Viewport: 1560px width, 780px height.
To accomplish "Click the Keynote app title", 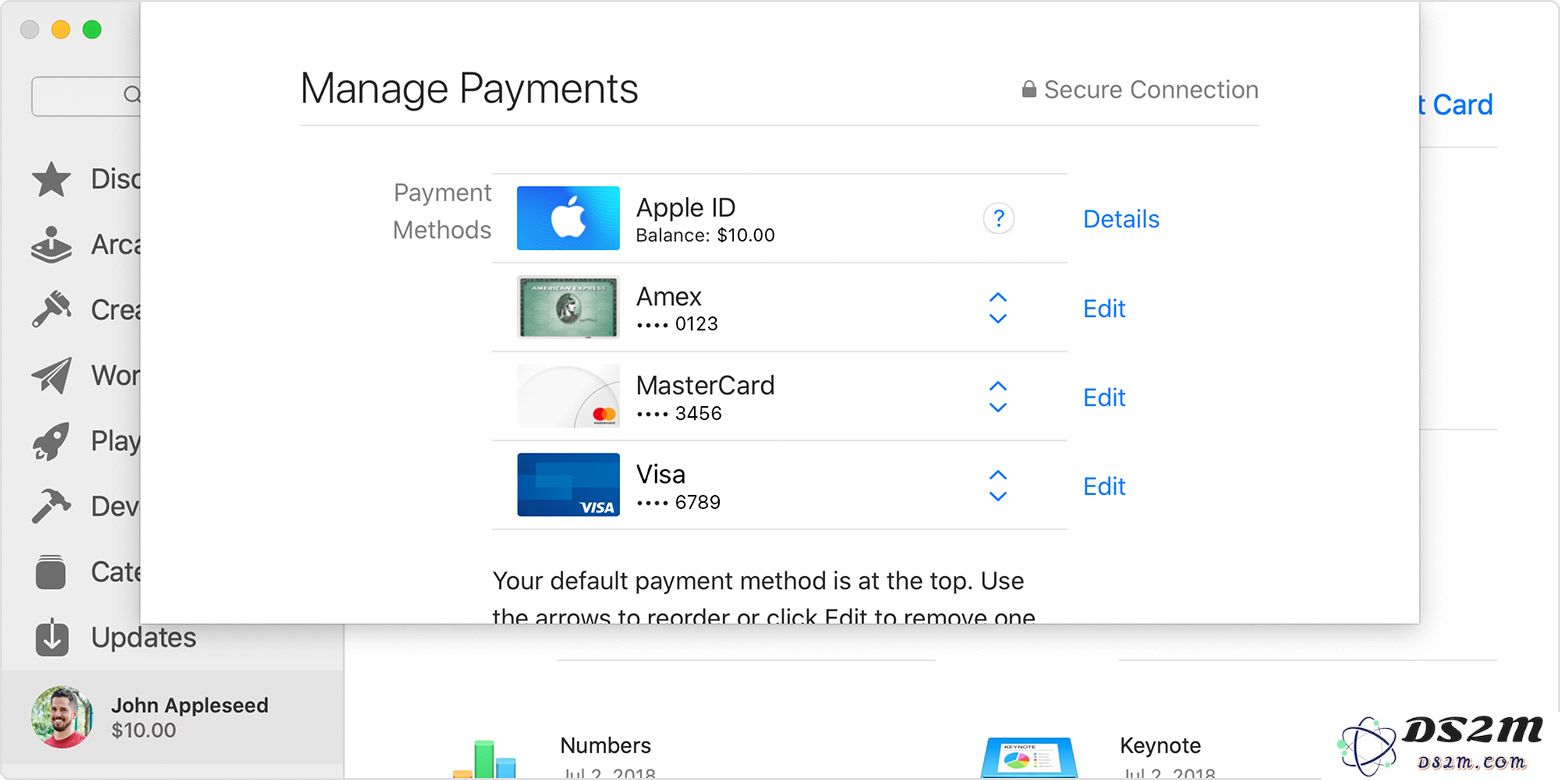I will [x=1160, y=745].
